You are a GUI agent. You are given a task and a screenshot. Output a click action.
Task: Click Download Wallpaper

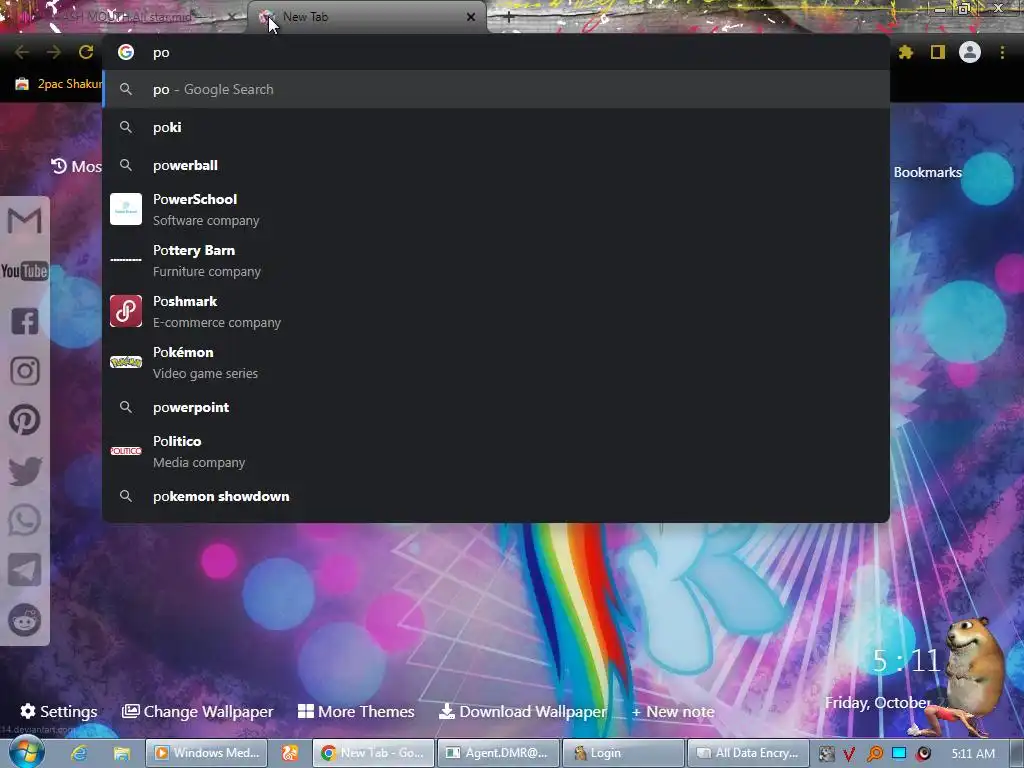coord(522,711)
